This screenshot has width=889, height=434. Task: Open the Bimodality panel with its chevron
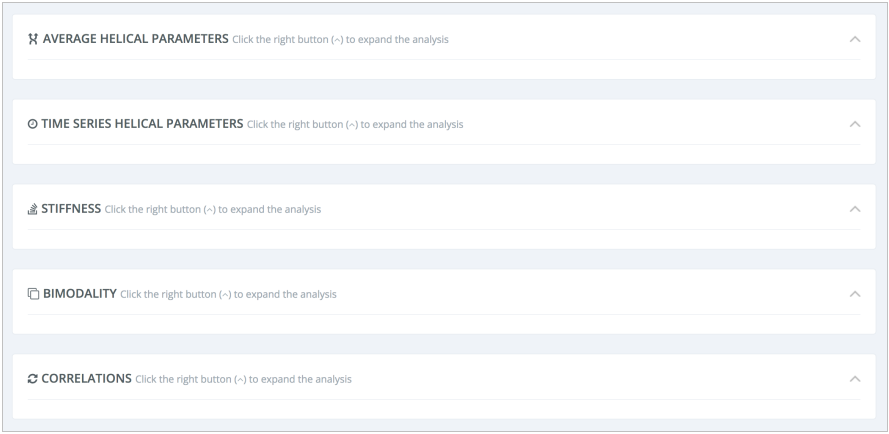(854, 294)
